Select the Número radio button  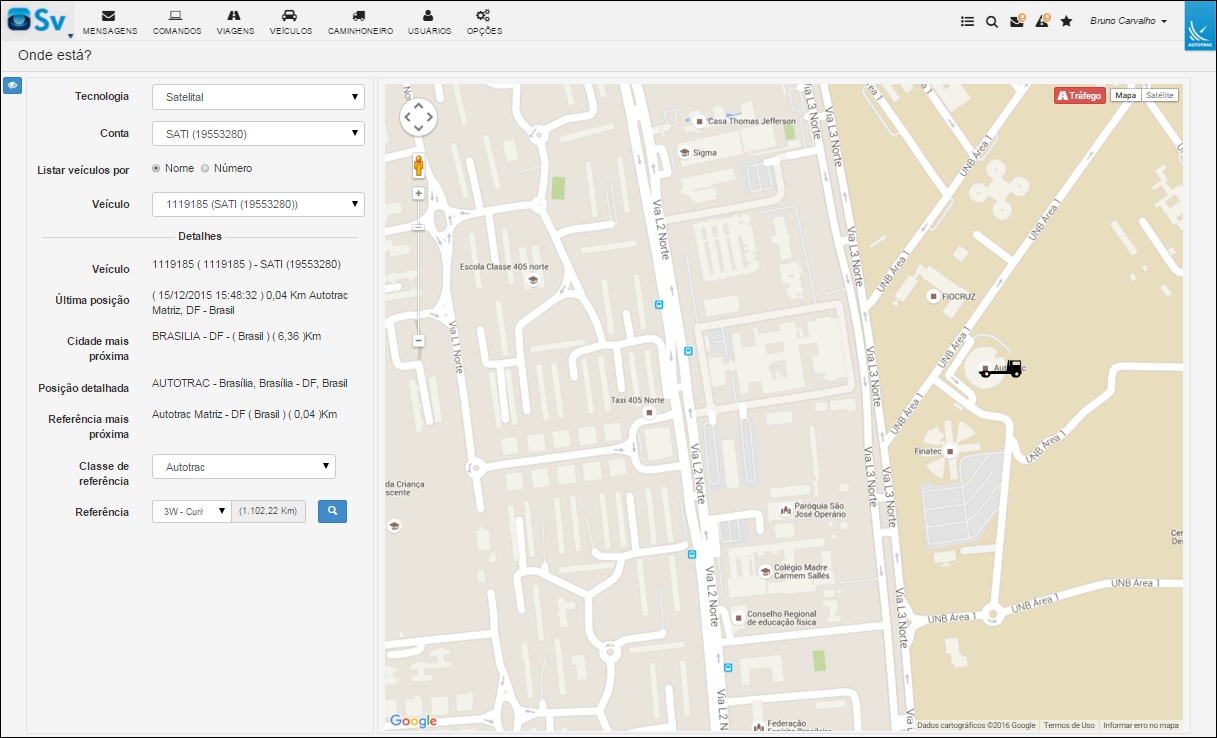(x=205, y=168)
